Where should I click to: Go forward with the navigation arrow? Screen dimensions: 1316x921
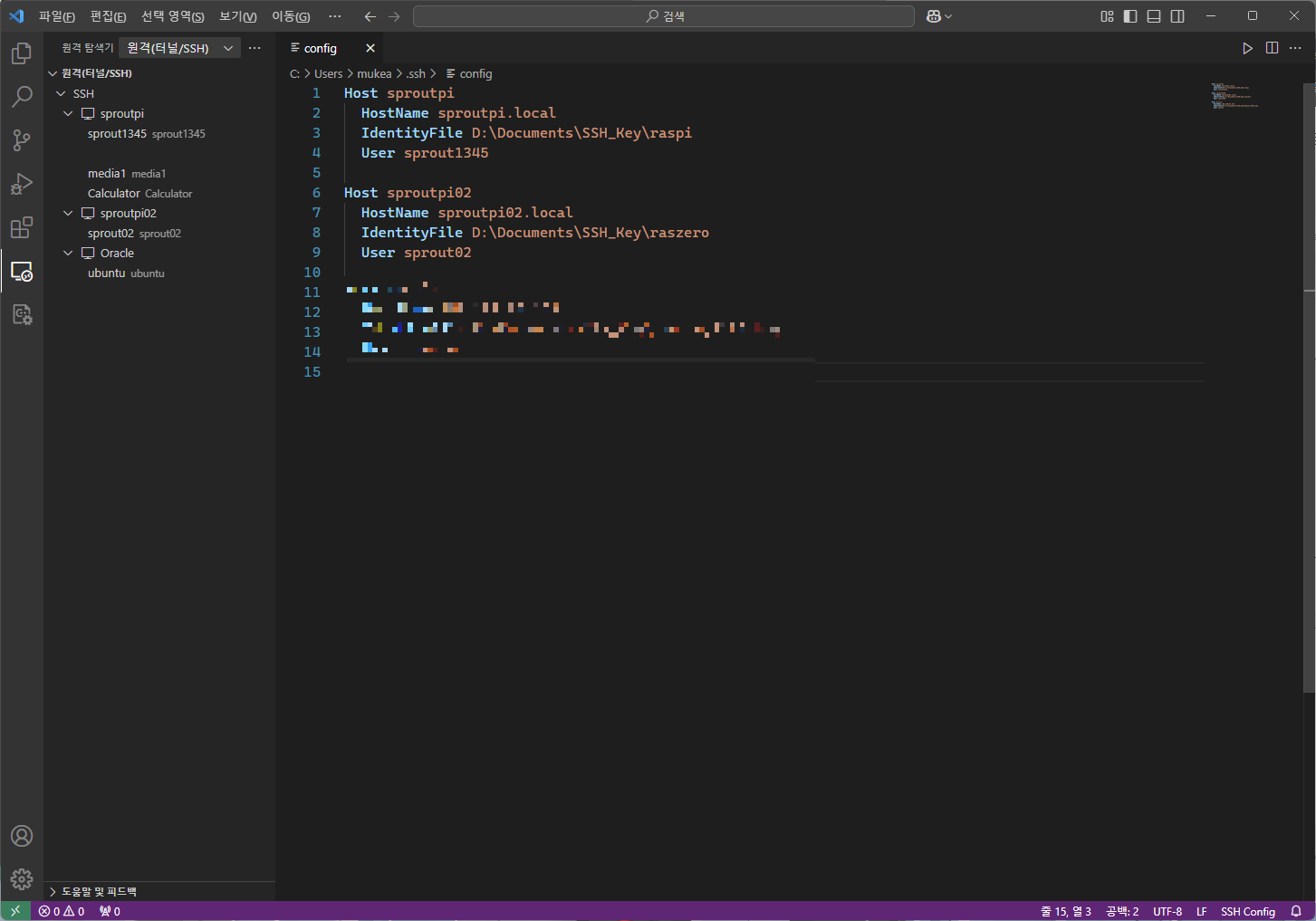click(x=394, y=16)
